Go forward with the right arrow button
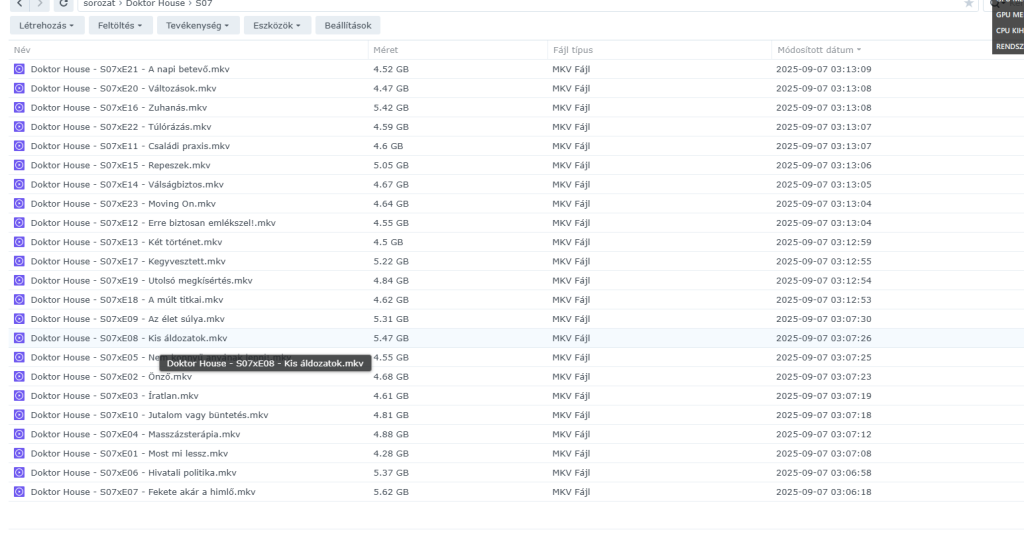Screen dimensions: 1024x538 (39, 4)
